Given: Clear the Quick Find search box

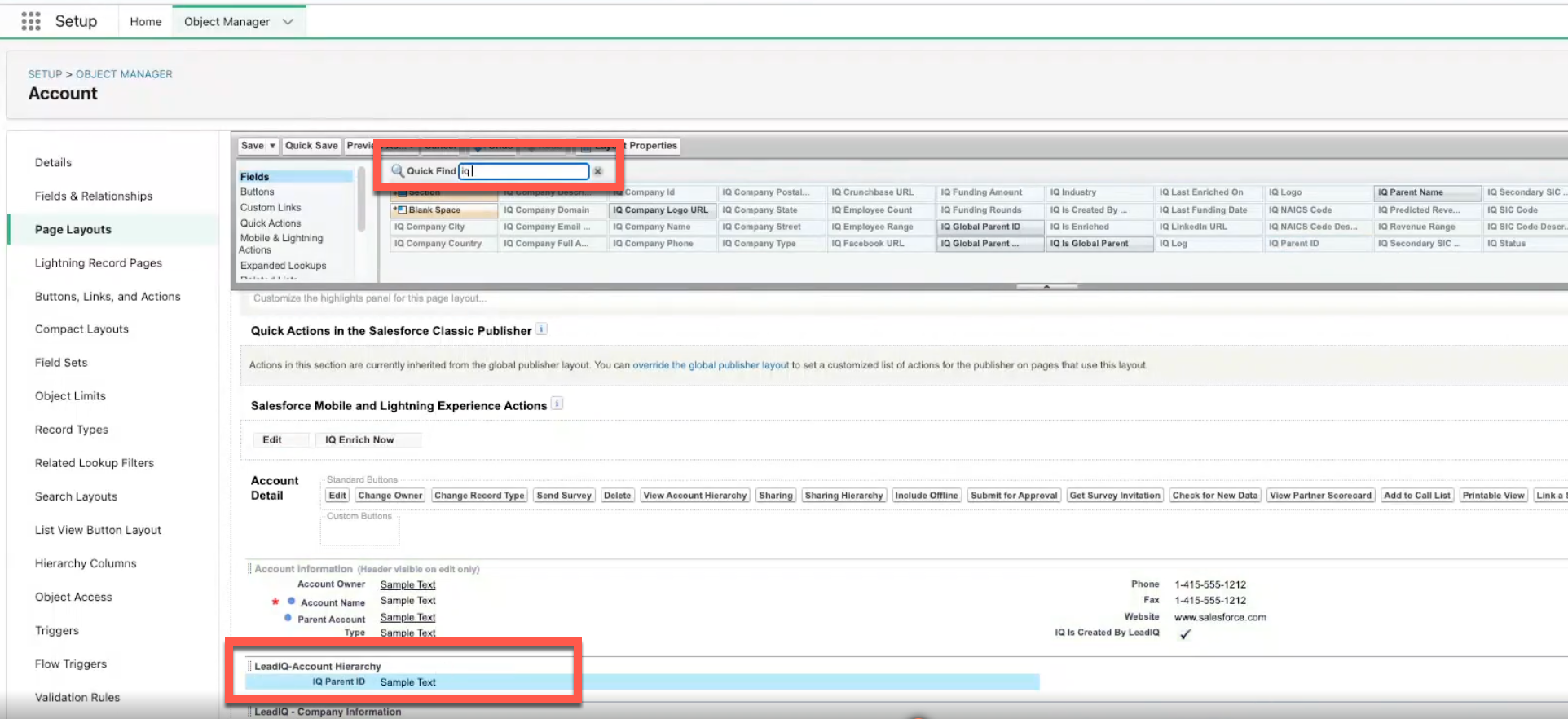Looking at the screenshot, I should point(597,171).
